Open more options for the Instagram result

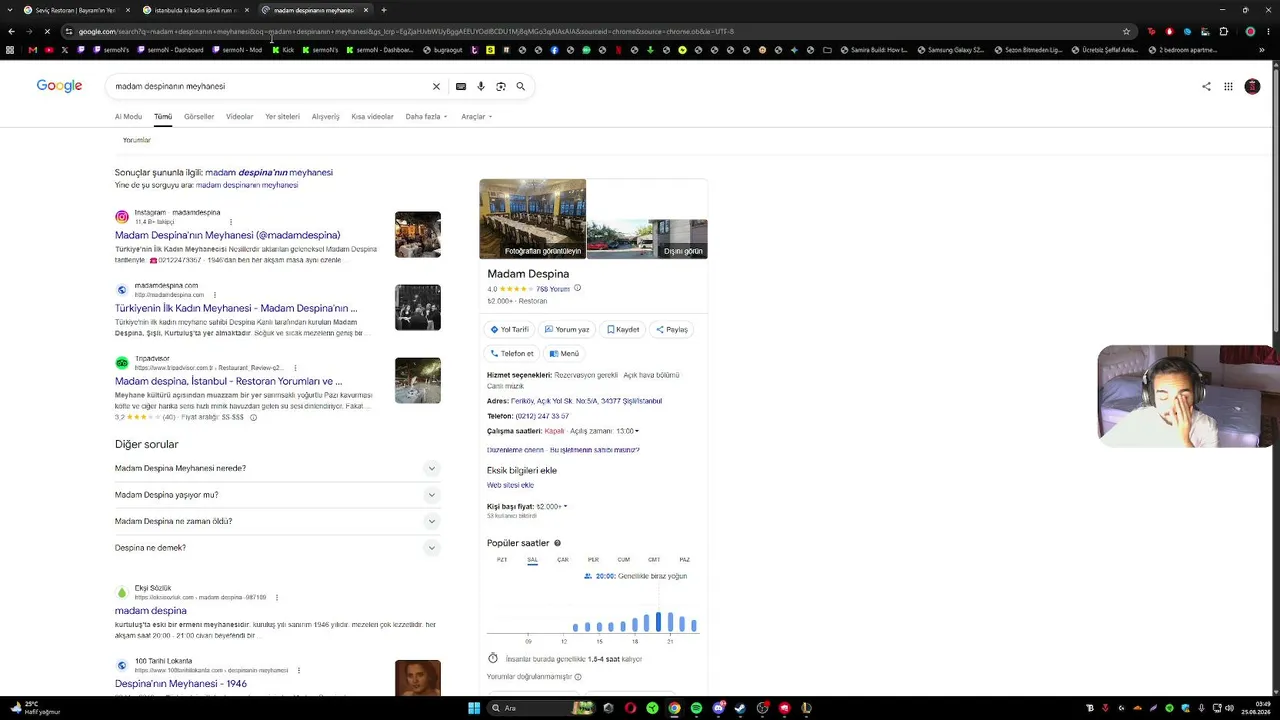pyautogui.click(x=231, y=222)
